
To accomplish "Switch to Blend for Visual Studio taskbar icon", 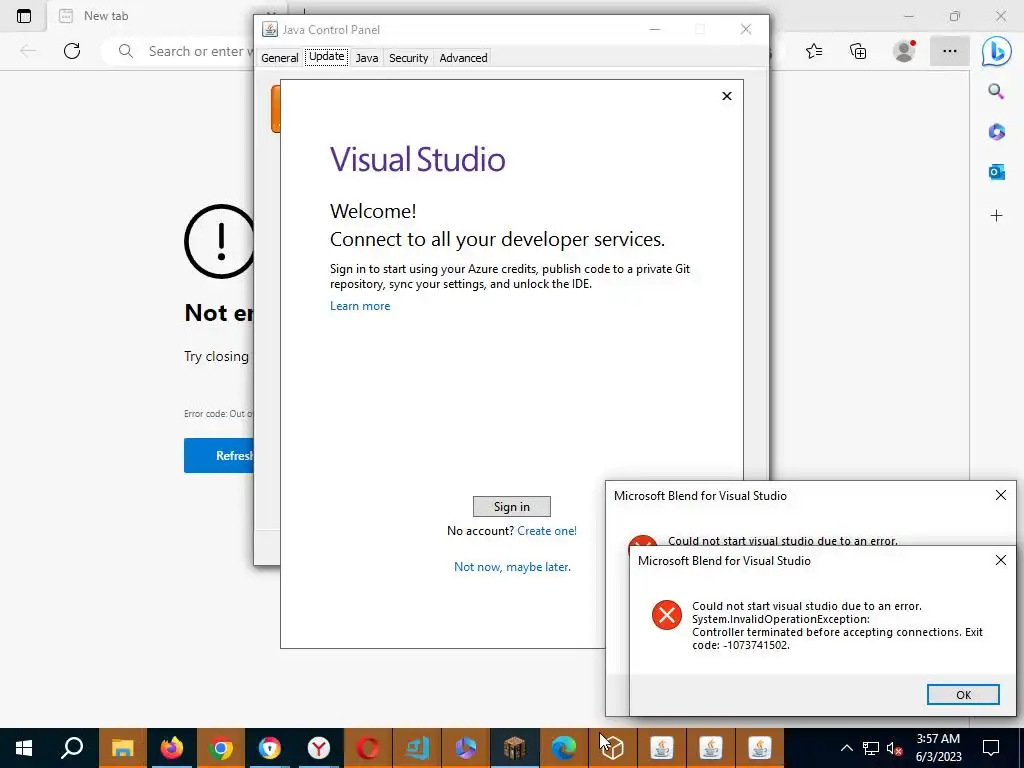I will (417, 748).
